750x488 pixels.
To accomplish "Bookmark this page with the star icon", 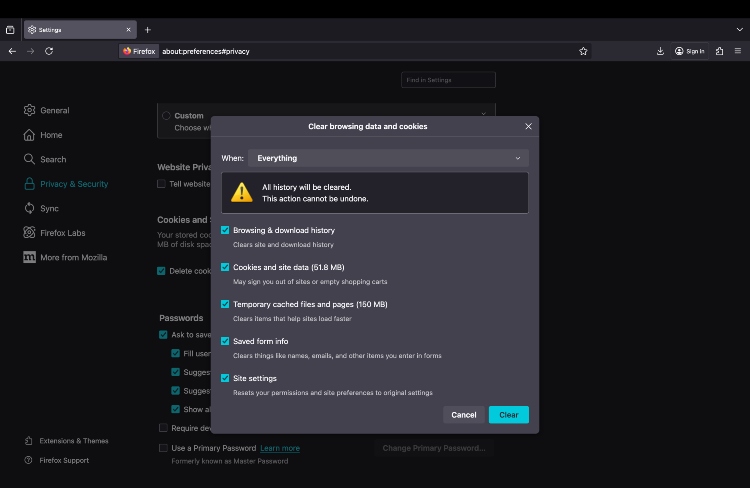I will [x=583, y=51].
